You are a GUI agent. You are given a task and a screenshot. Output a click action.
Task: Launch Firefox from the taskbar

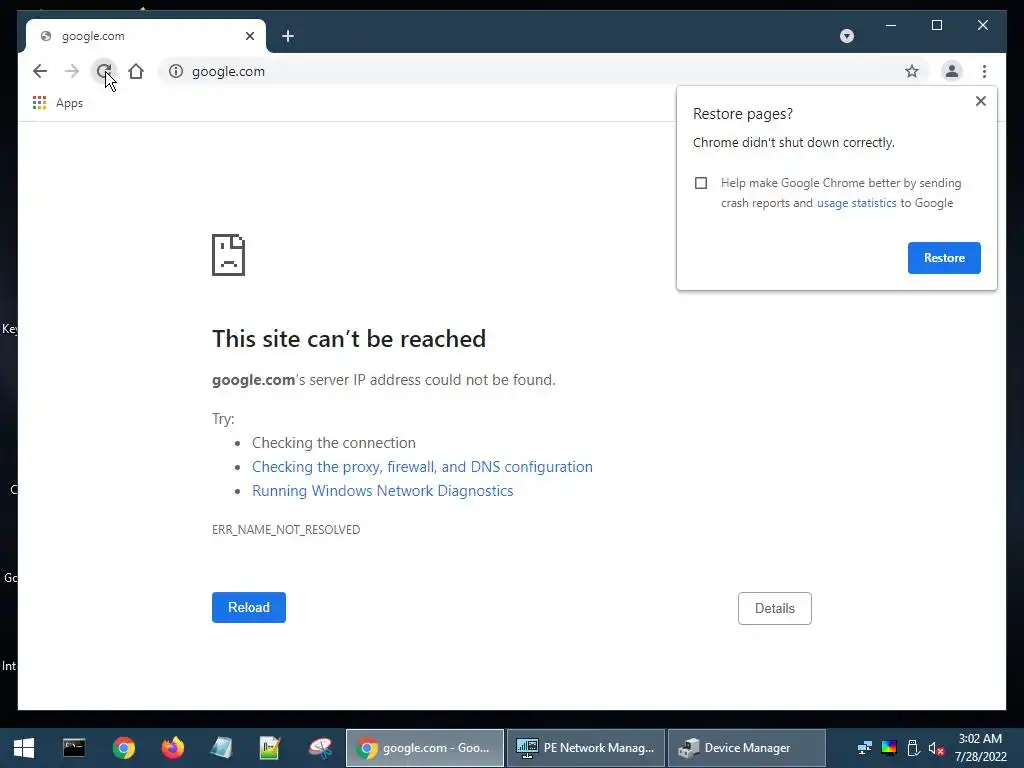point(172,748)
